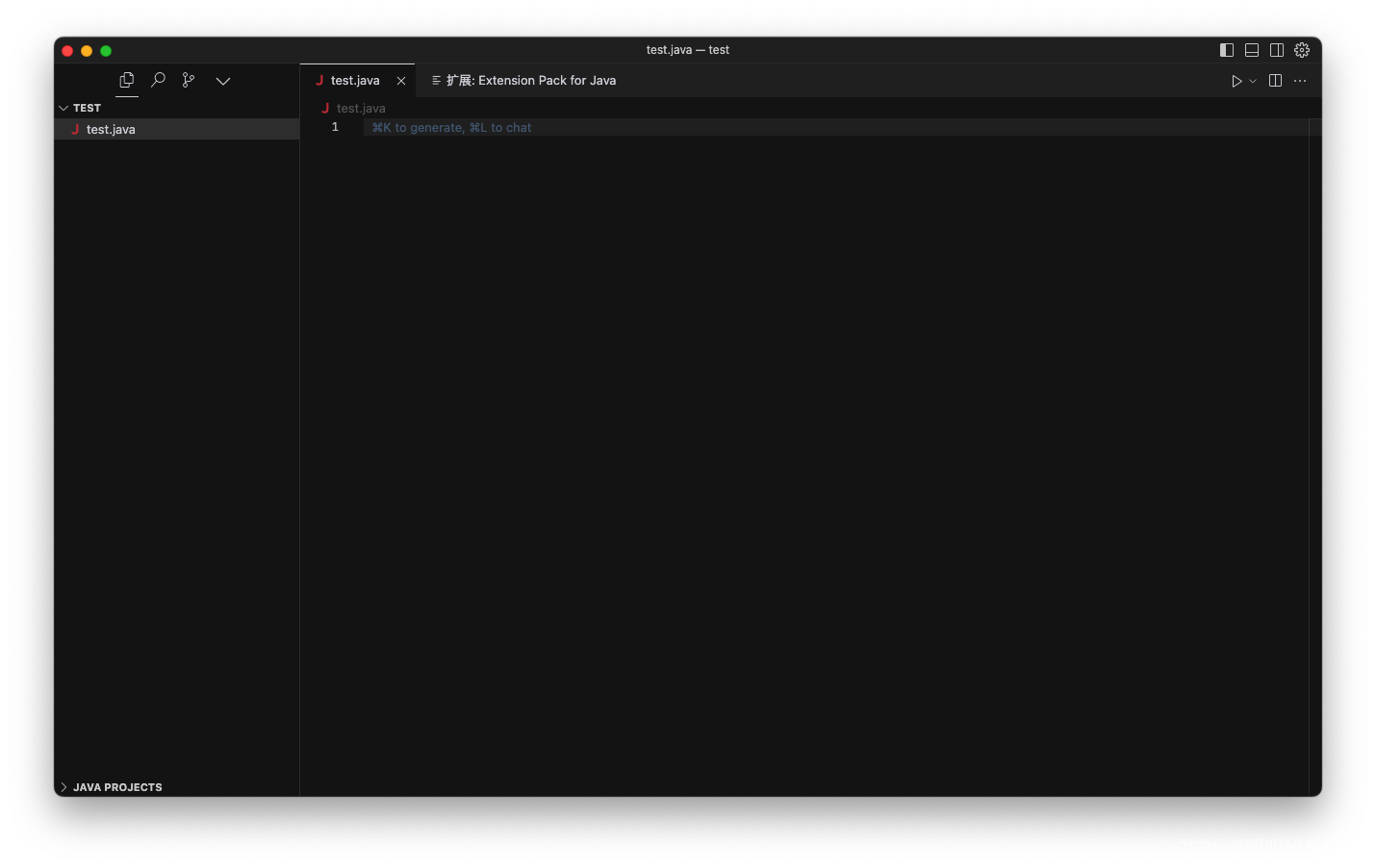Open the run options dropdown arrow

[1253, 81]
